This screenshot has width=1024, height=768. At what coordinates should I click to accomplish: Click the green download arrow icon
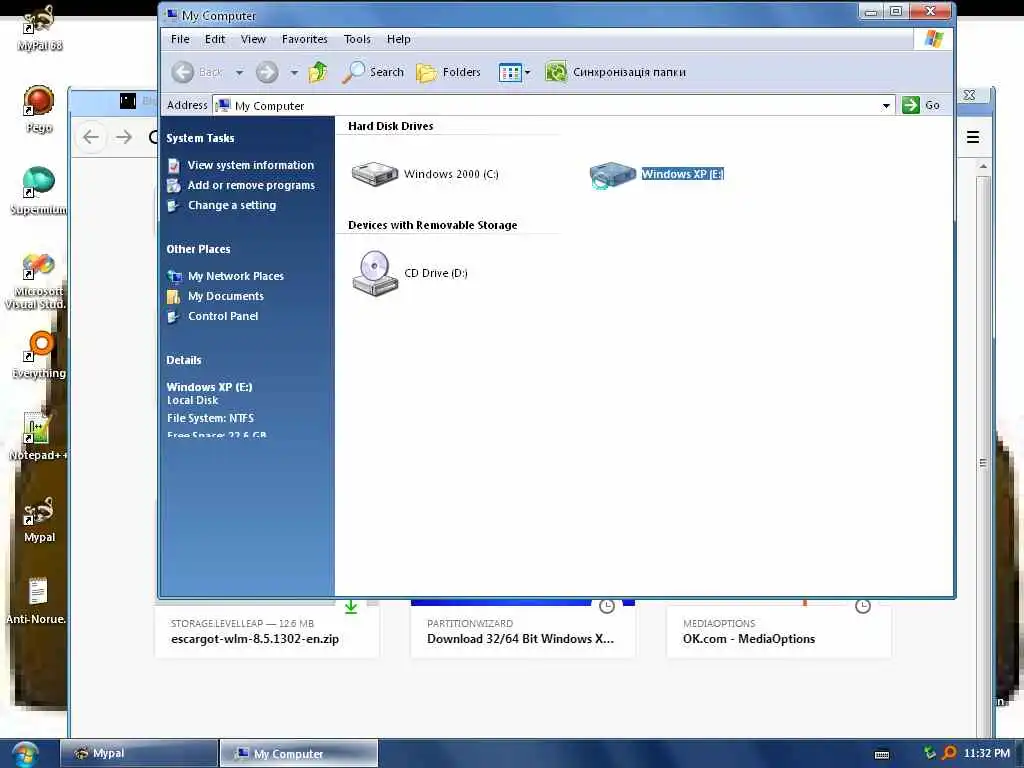pos(351,607)
